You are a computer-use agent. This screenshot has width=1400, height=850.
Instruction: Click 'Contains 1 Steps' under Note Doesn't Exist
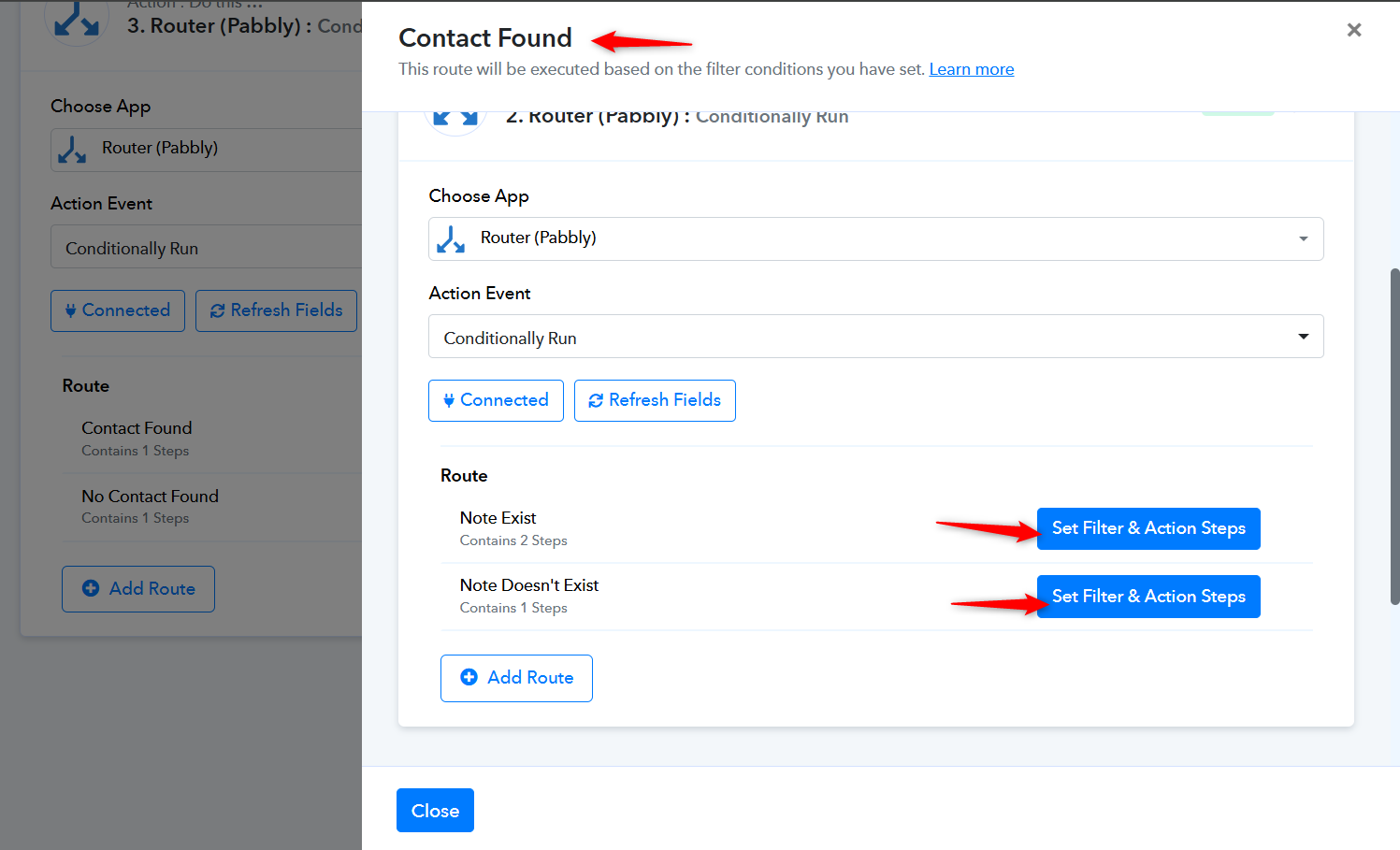(513, 608)
